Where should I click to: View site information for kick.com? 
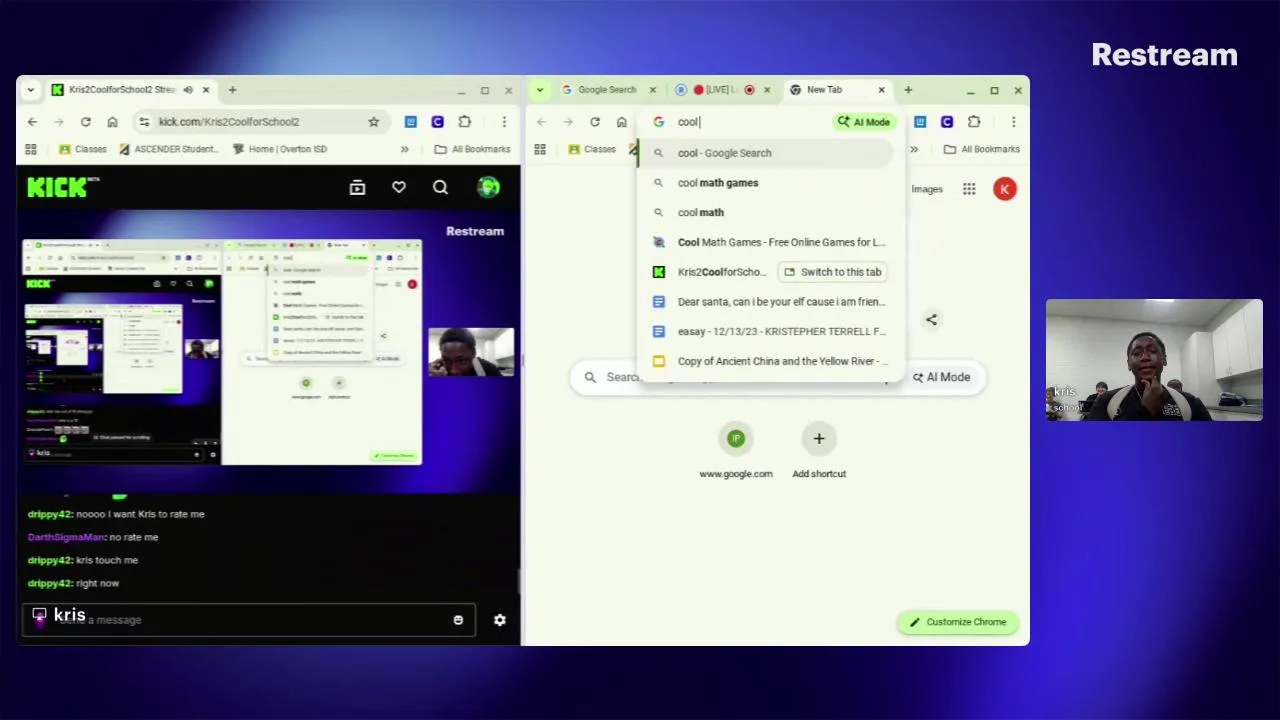[x=144, y=122]
